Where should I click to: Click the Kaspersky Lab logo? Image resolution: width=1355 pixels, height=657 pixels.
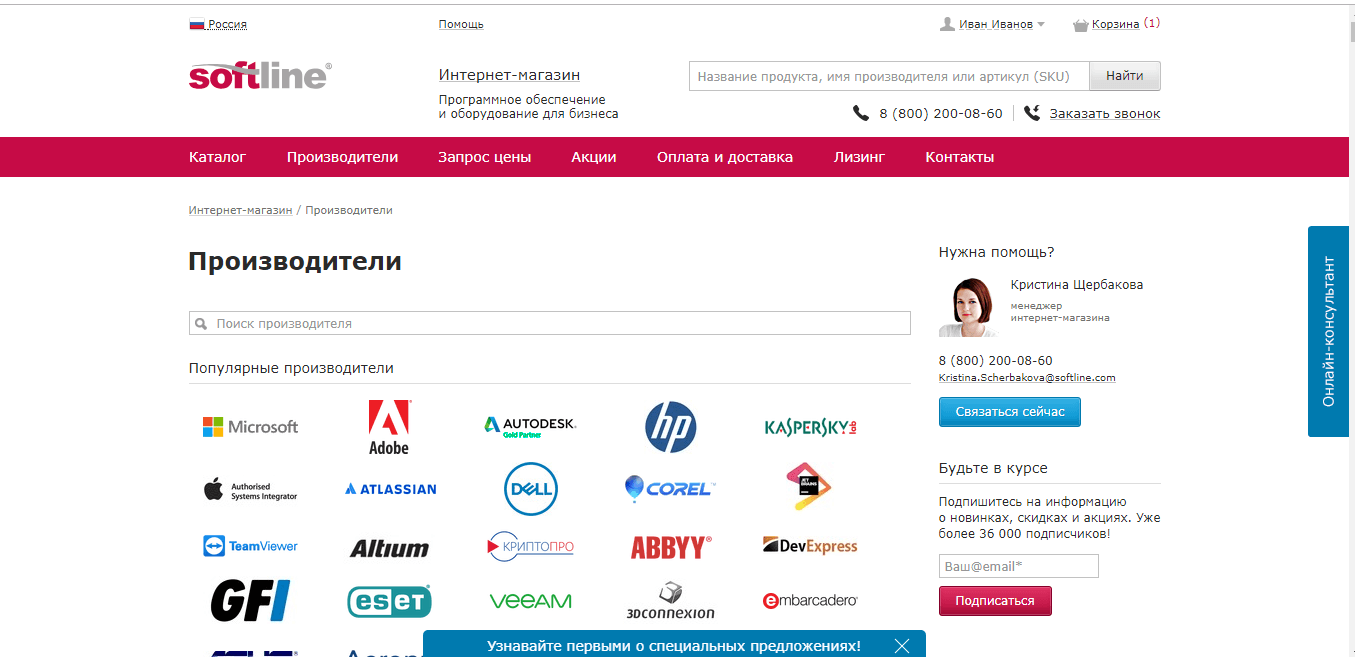[810, 427]
